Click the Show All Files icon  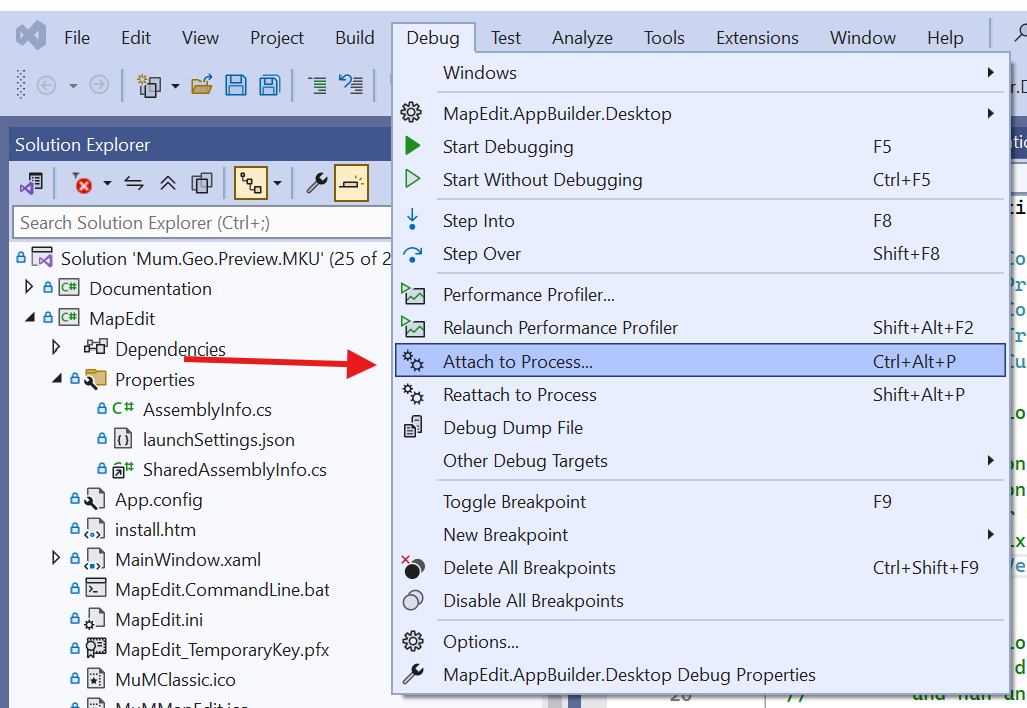tap(202, 183)
